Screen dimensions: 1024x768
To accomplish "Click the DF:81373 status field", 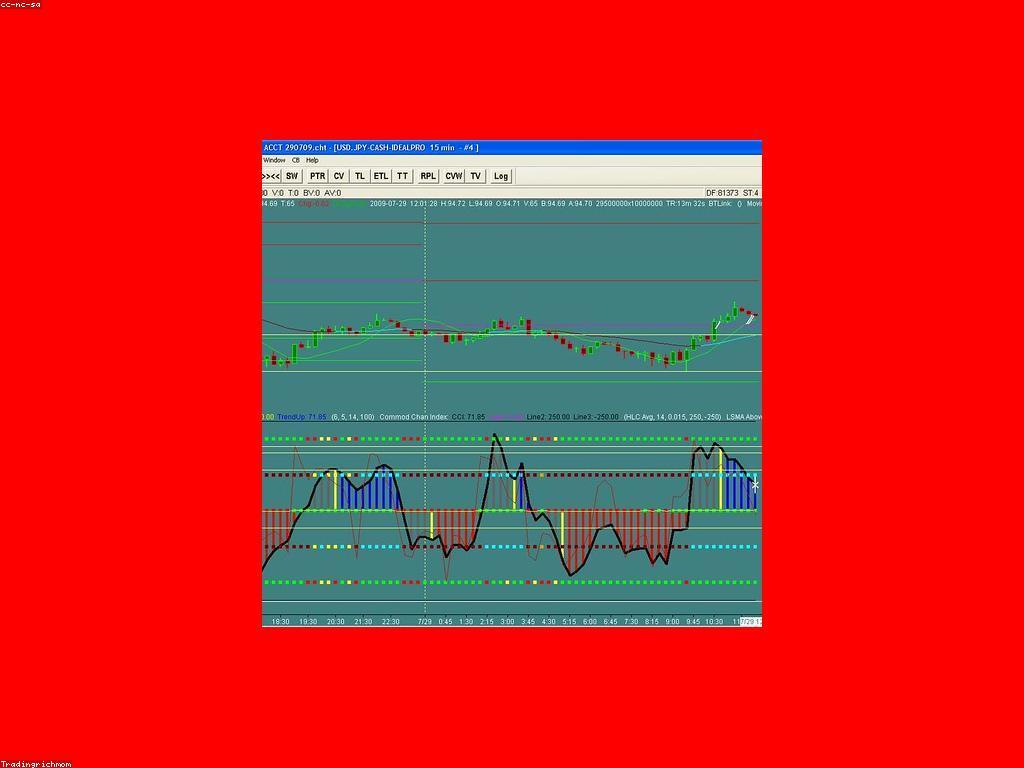I will coord(722,193).
